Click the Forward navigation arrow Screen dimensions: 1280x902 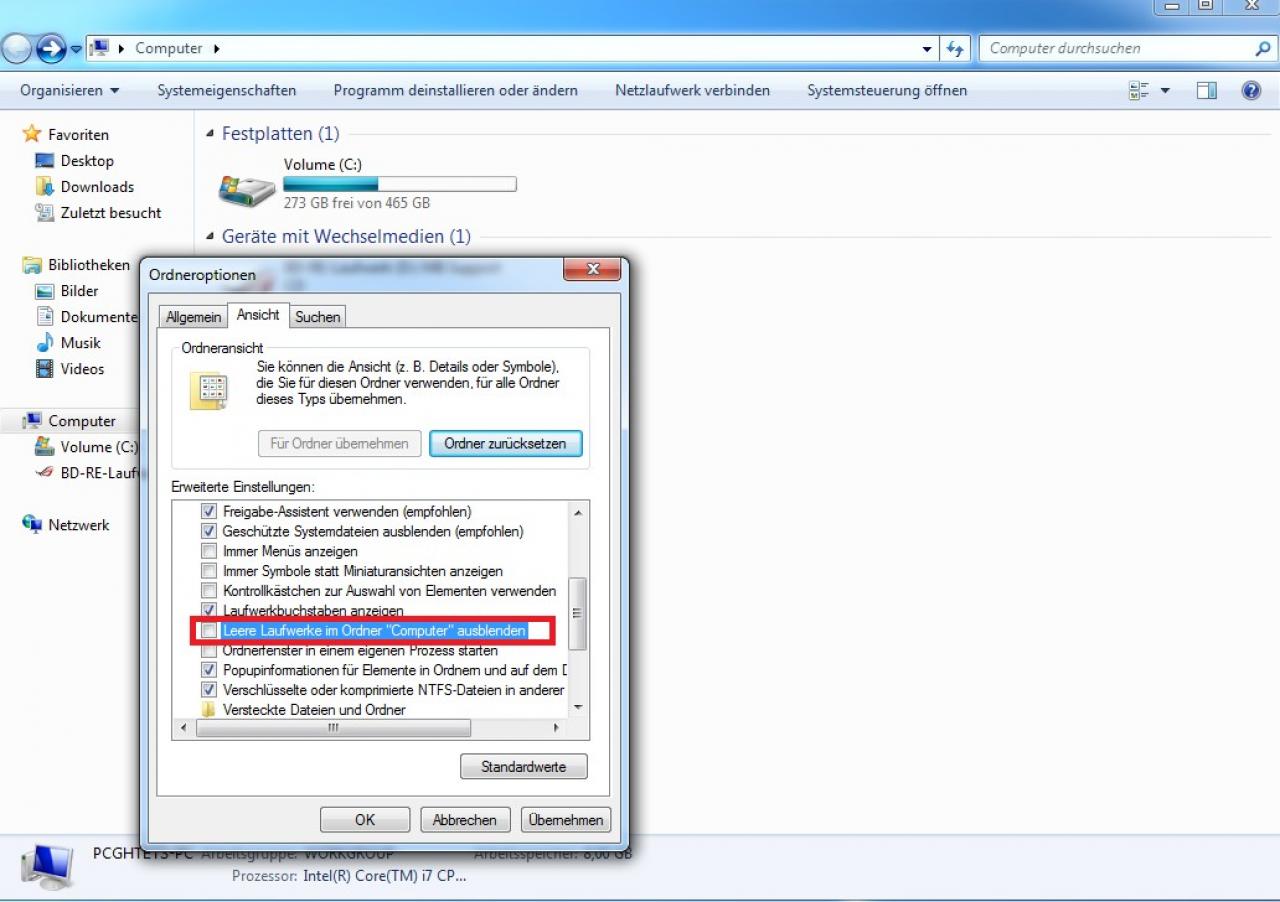pyautogui.click(x=50, y=48)
